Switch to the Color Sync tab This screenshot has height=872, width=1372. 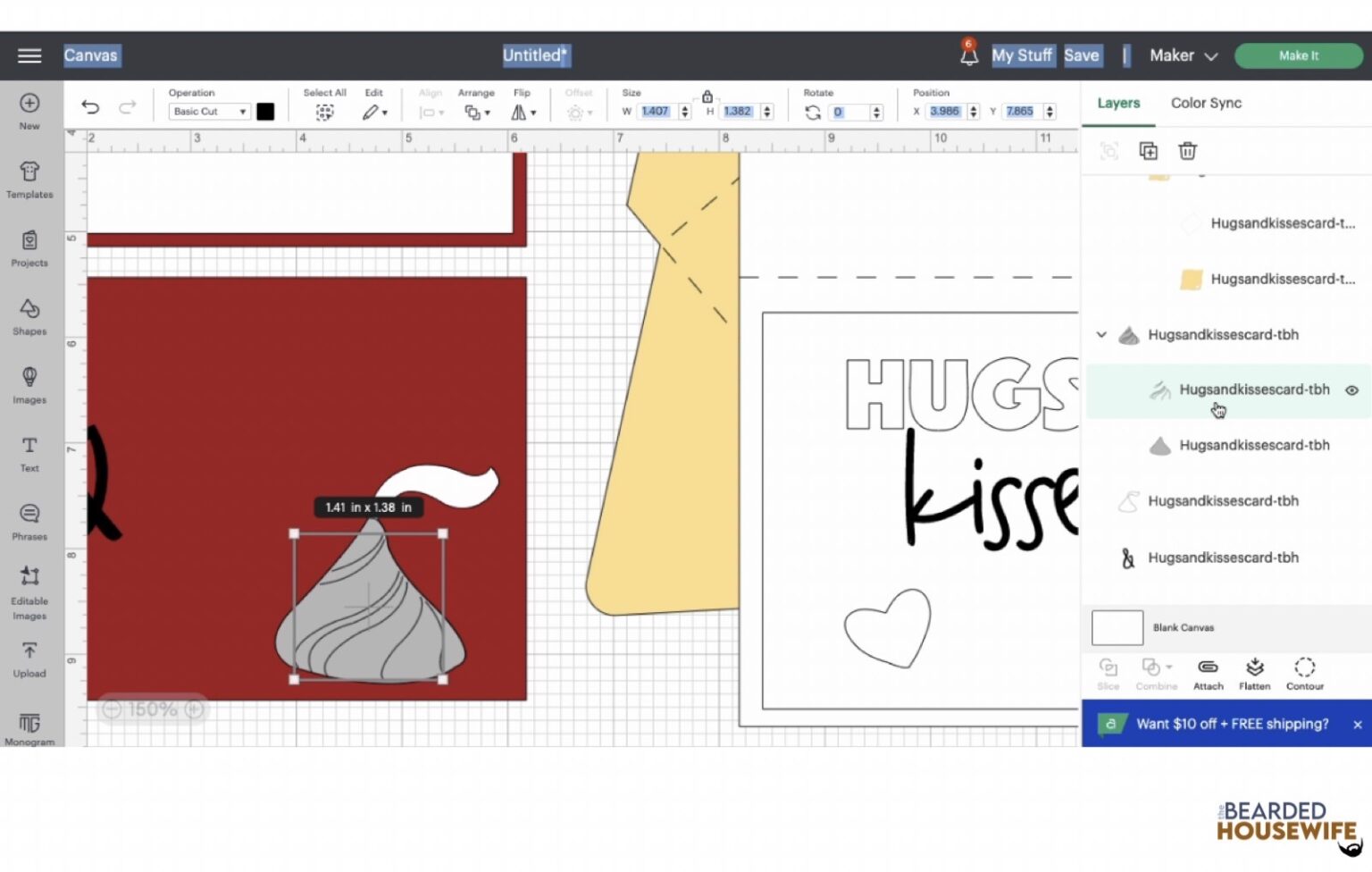[x=1206, y=103]
